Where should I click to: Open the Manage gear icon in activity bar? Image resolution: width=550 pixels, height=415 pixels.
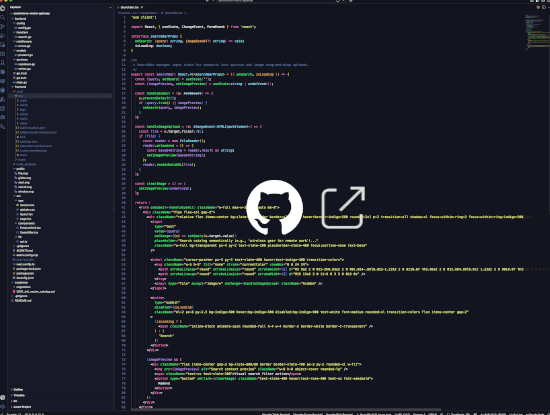click(x=3, y=407)
